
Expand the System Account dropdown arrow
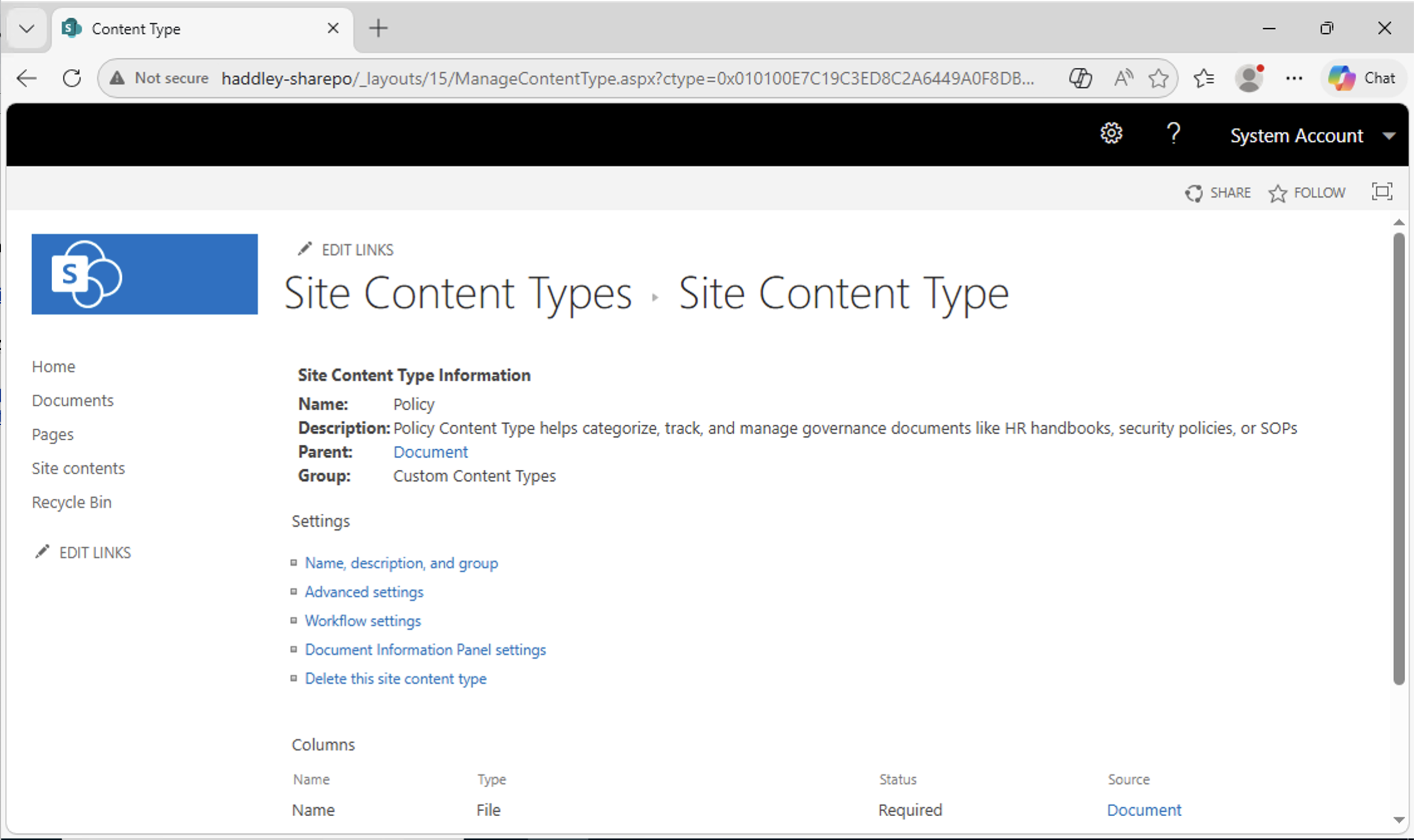tap(1389, 136)
